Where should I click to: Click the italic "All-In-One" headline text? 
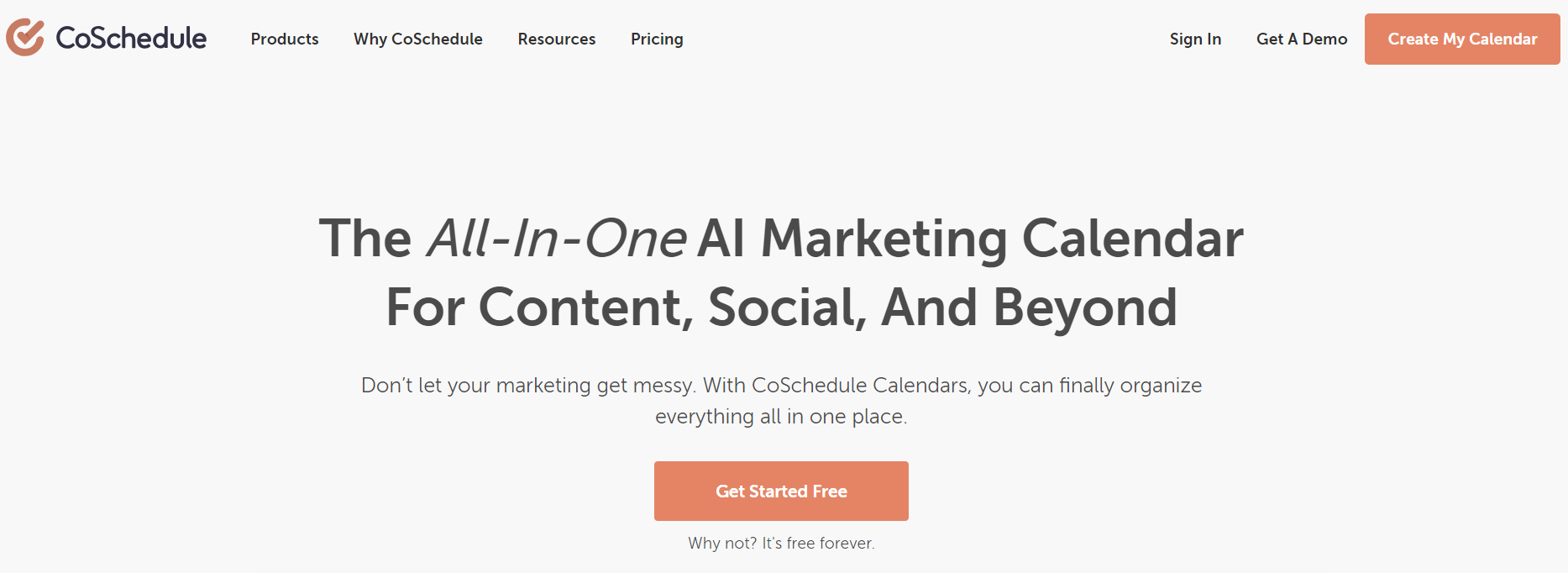(x=557, y=239)
